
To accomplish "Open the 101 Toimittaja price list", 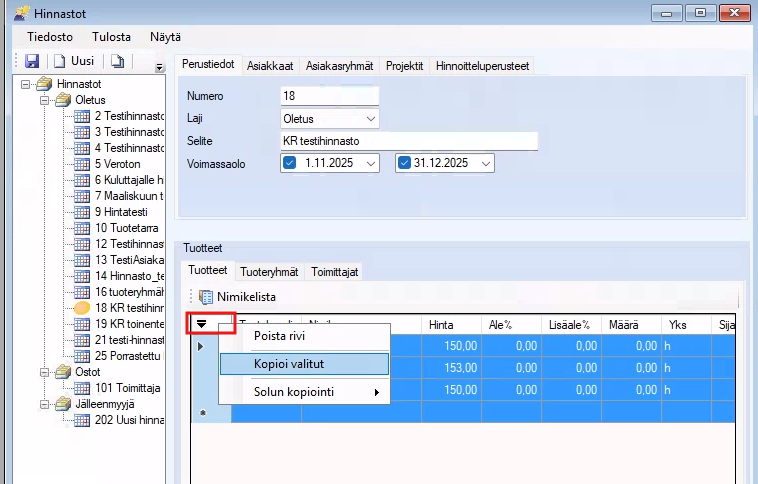I will tap(127, 388).
